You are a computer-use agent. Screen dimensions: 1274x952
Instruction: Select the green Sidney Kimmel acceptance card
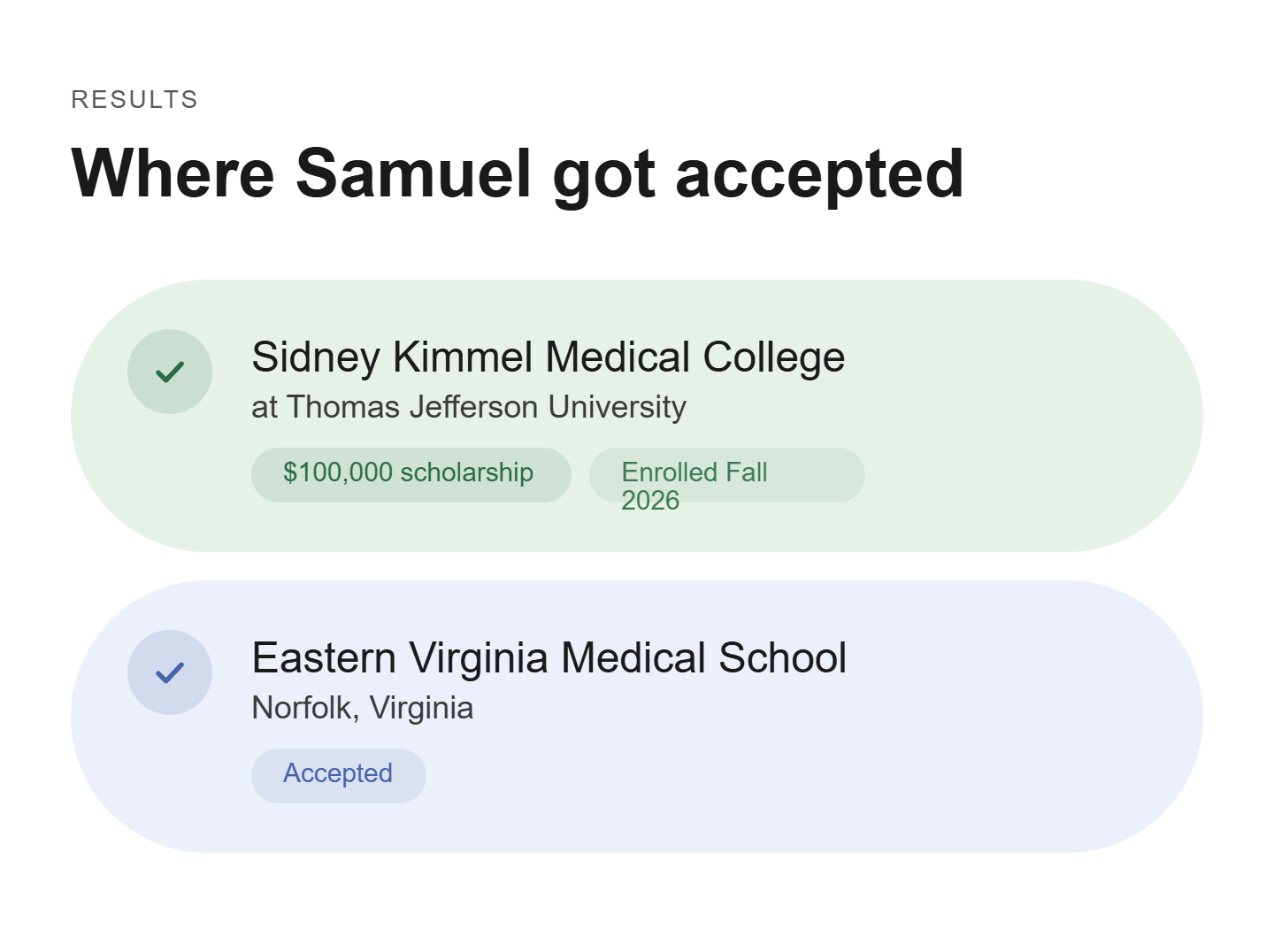pyautogui.click(x=637, y=416)
